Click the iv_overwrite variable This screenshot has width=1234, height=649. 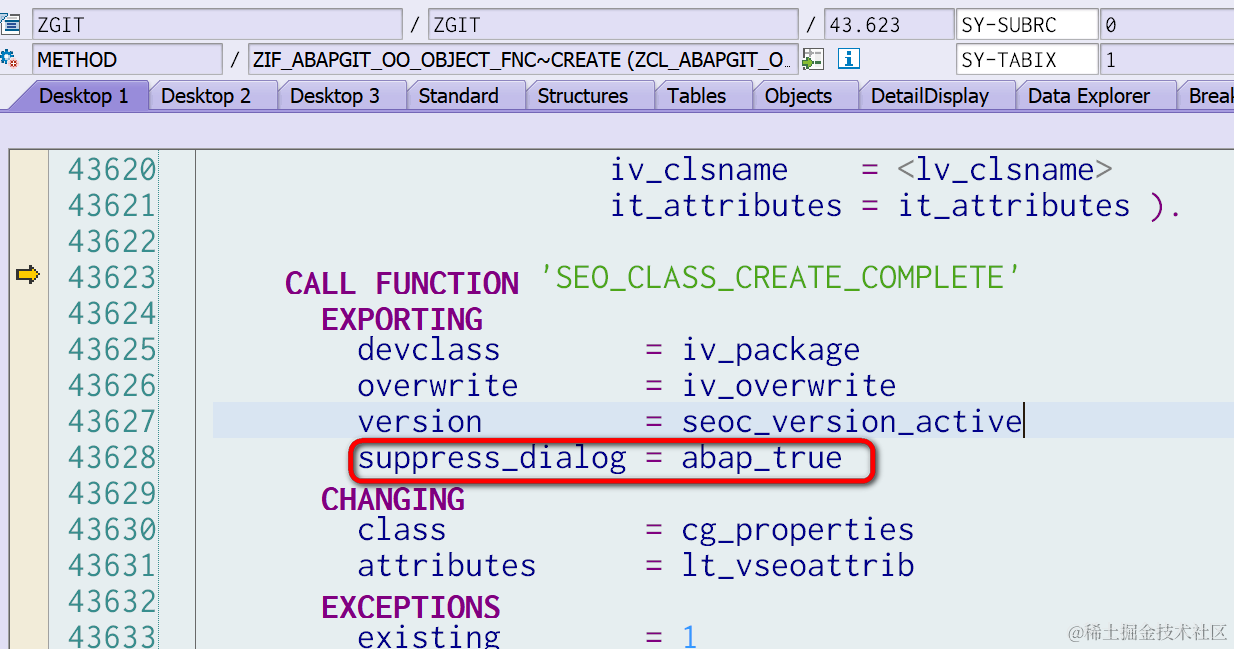[789, 385]
